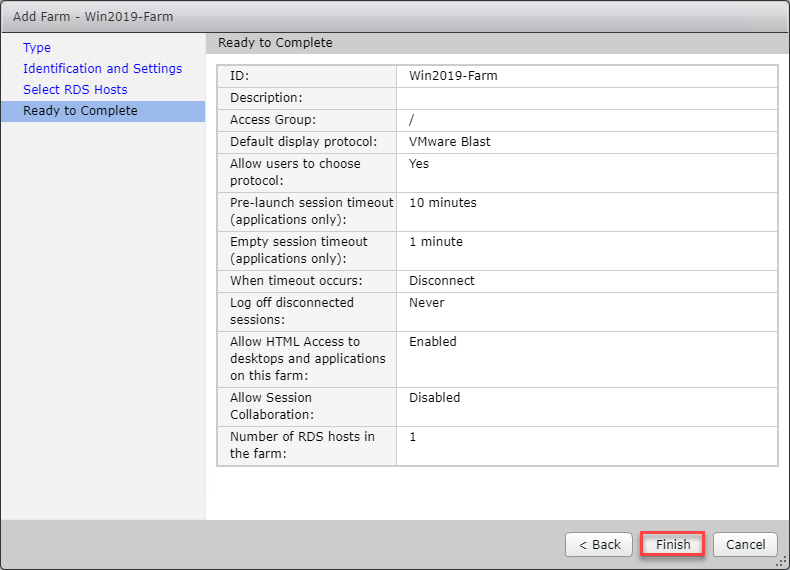Click the 10 minutes pre-launch timeout value
The width and height of the screenshot is (790, 570).
(443, 202)
